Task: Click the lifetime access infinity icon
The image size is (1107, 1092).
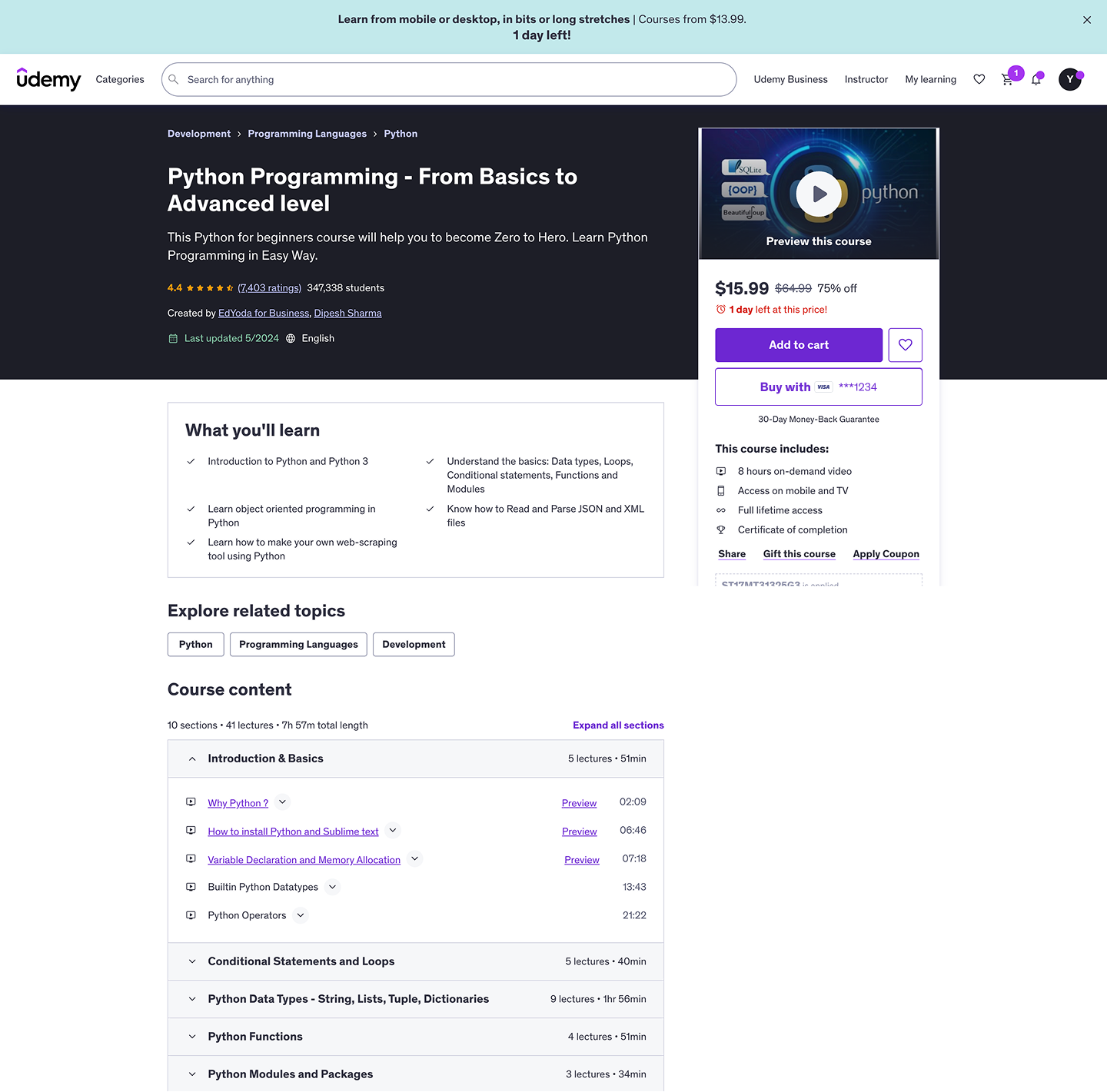Action: click(721, 510)
